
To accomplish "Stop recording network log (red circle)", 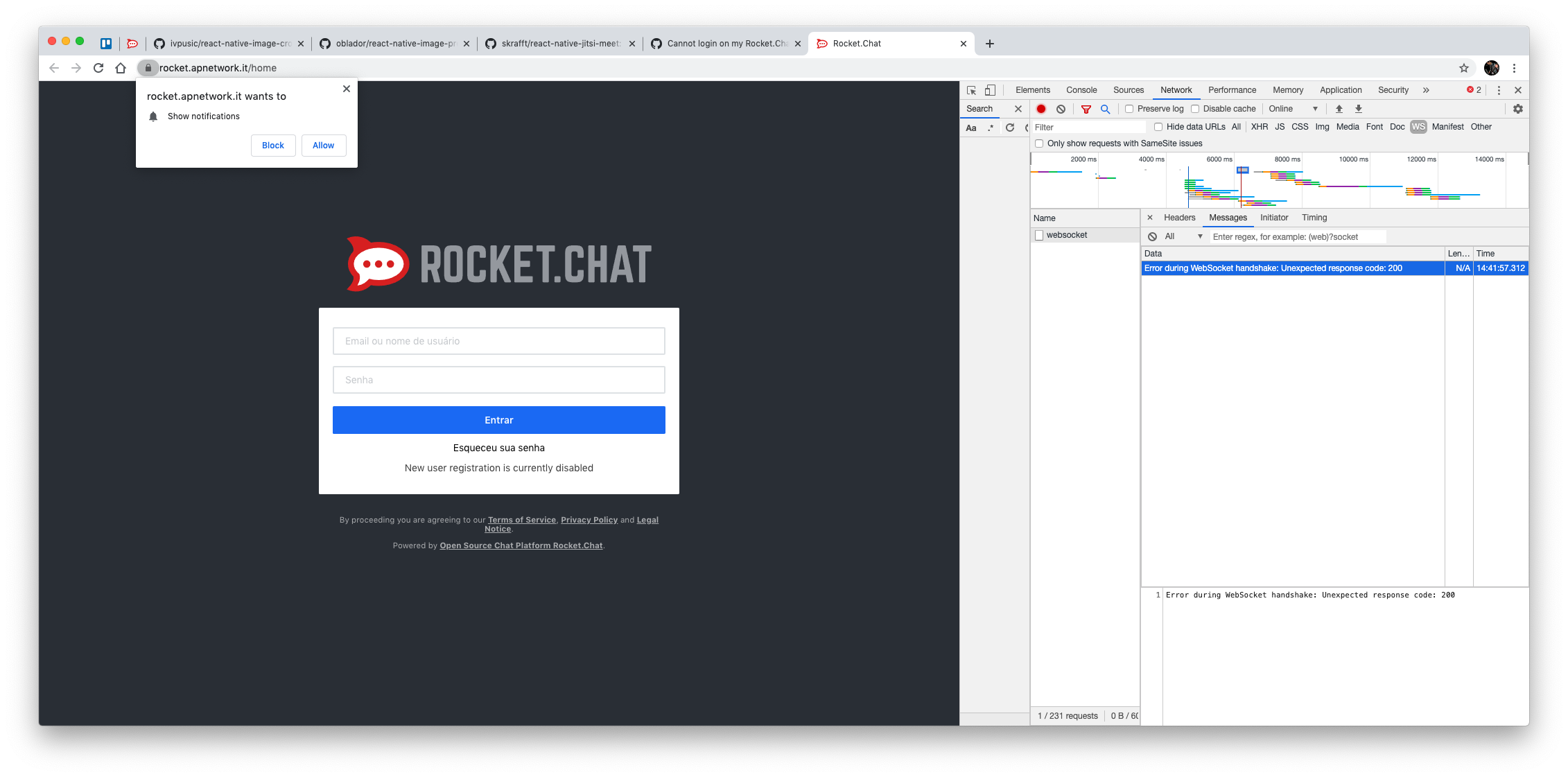I will point(1042,109).
